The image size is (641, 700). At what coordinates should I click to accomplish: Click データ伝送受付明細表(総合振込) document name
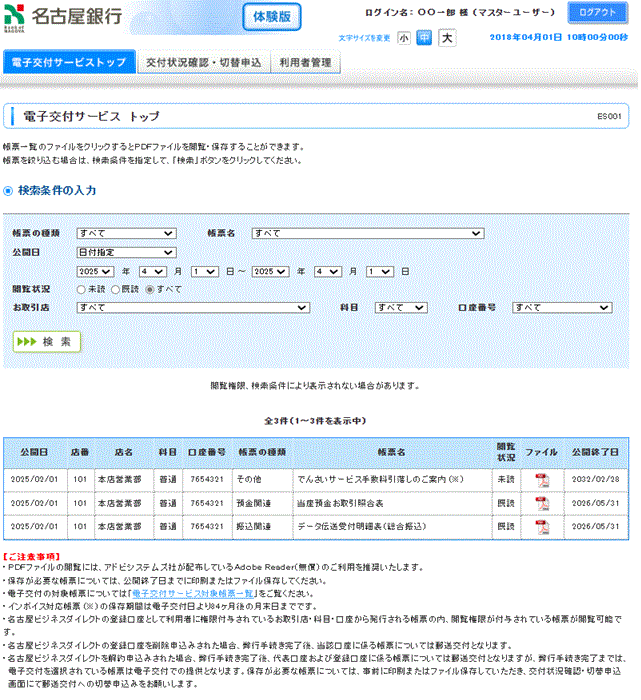(362, 527)
